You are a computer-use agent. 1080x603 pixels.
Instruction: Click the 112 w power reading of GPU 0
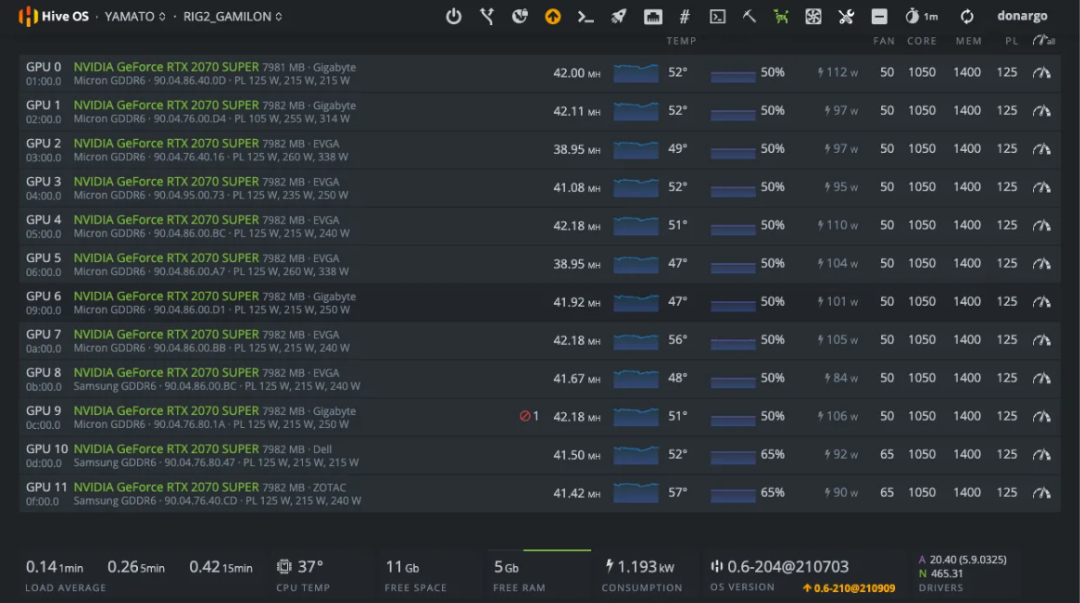838,72
